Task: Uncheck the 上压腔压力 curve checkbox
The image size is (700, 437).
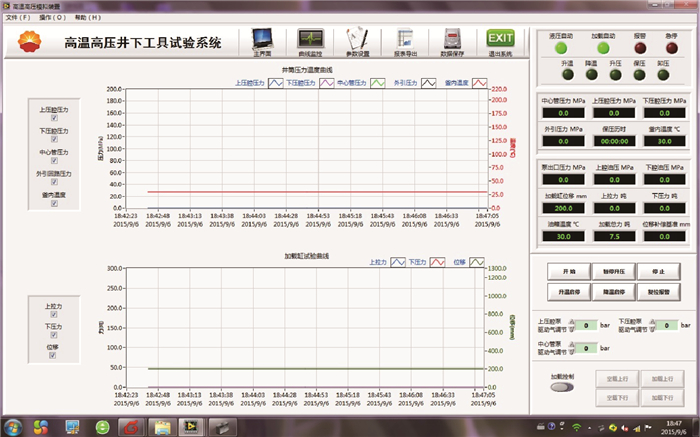Action: pos(54,118)
